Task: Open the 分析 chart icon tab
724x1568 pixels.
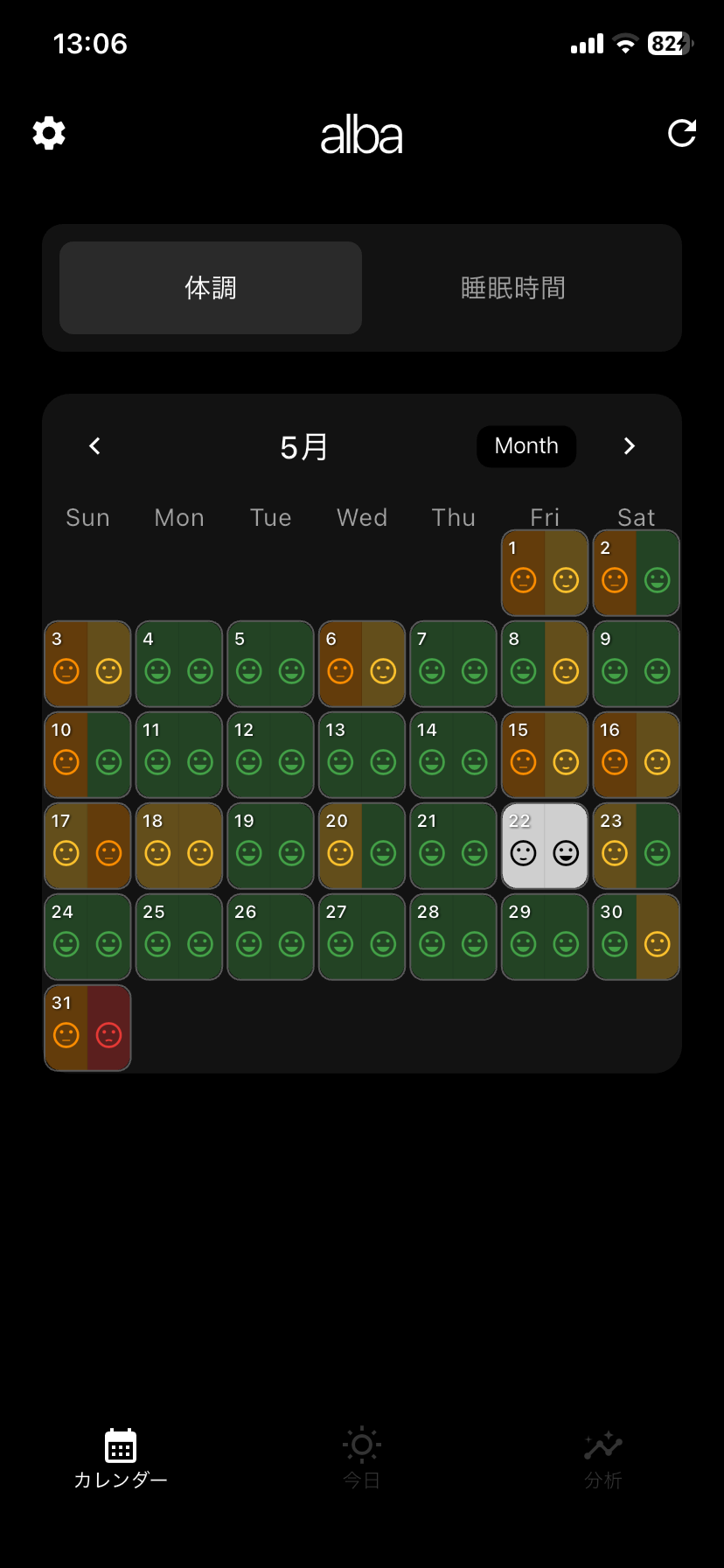Action: coord(603,1445)
